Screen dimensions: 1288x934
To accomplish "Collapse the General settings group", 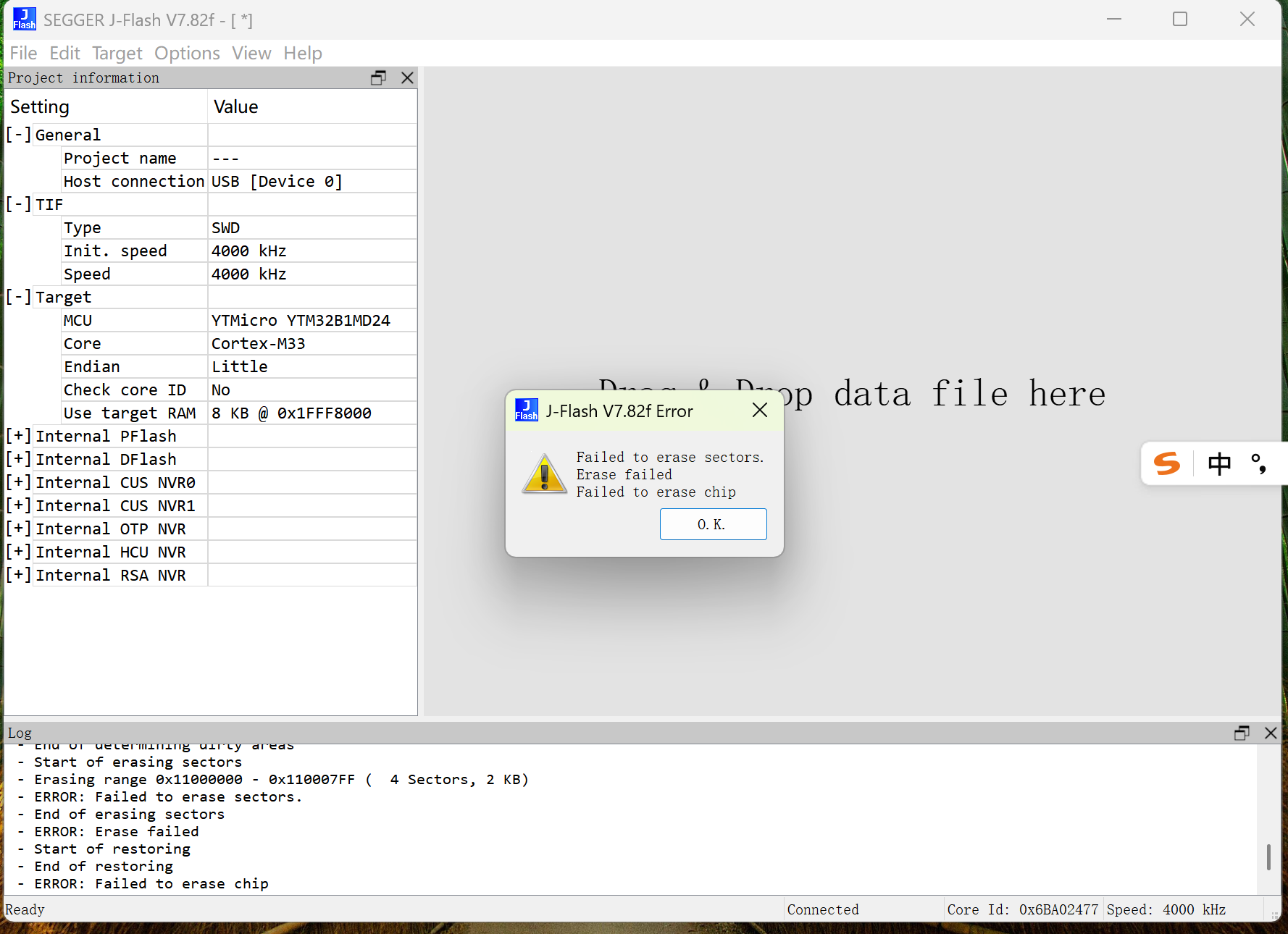I will [19, 135].
